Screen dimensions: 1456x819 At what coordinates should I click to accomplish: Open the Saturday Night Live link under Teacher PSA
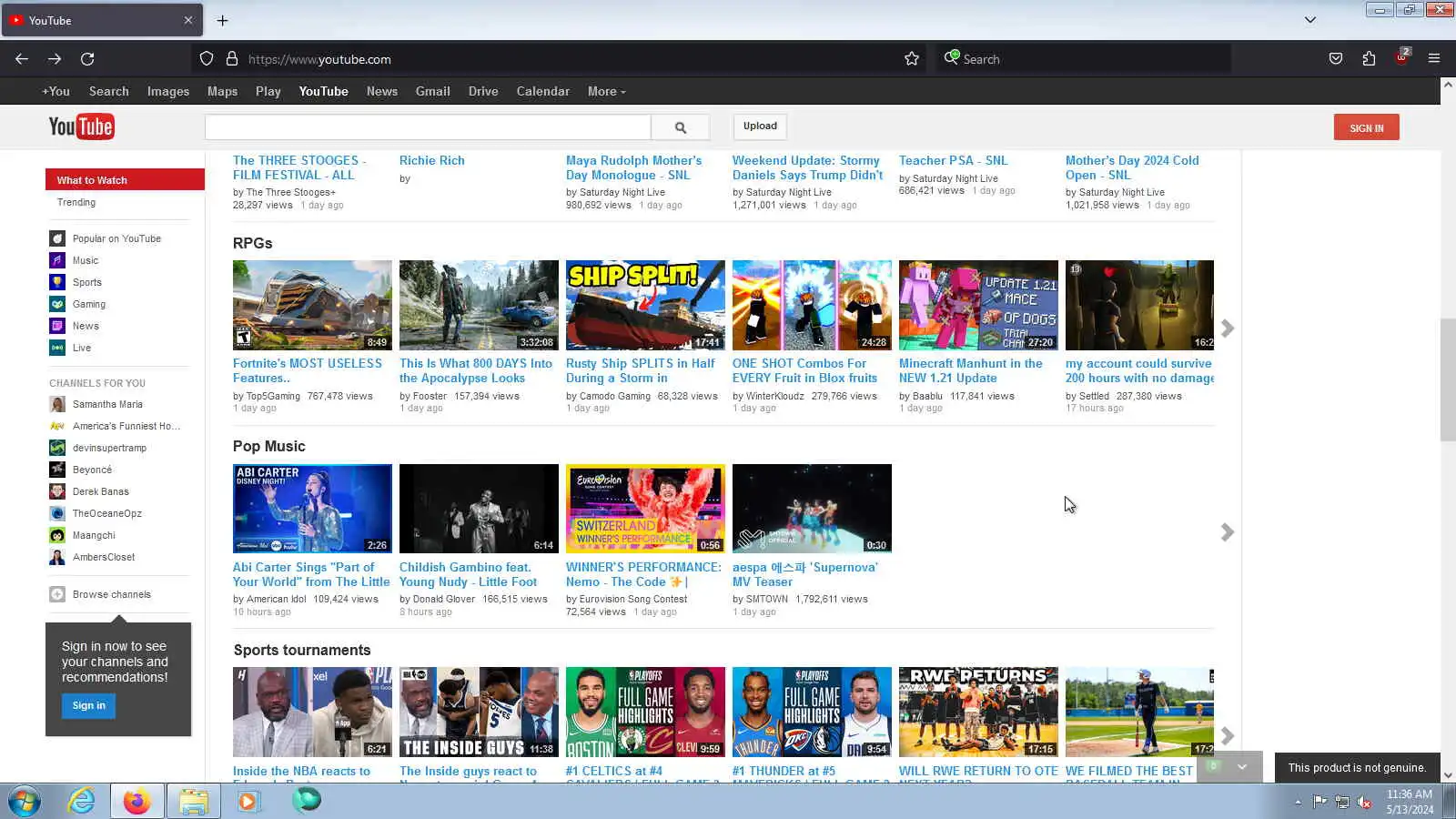955,178
